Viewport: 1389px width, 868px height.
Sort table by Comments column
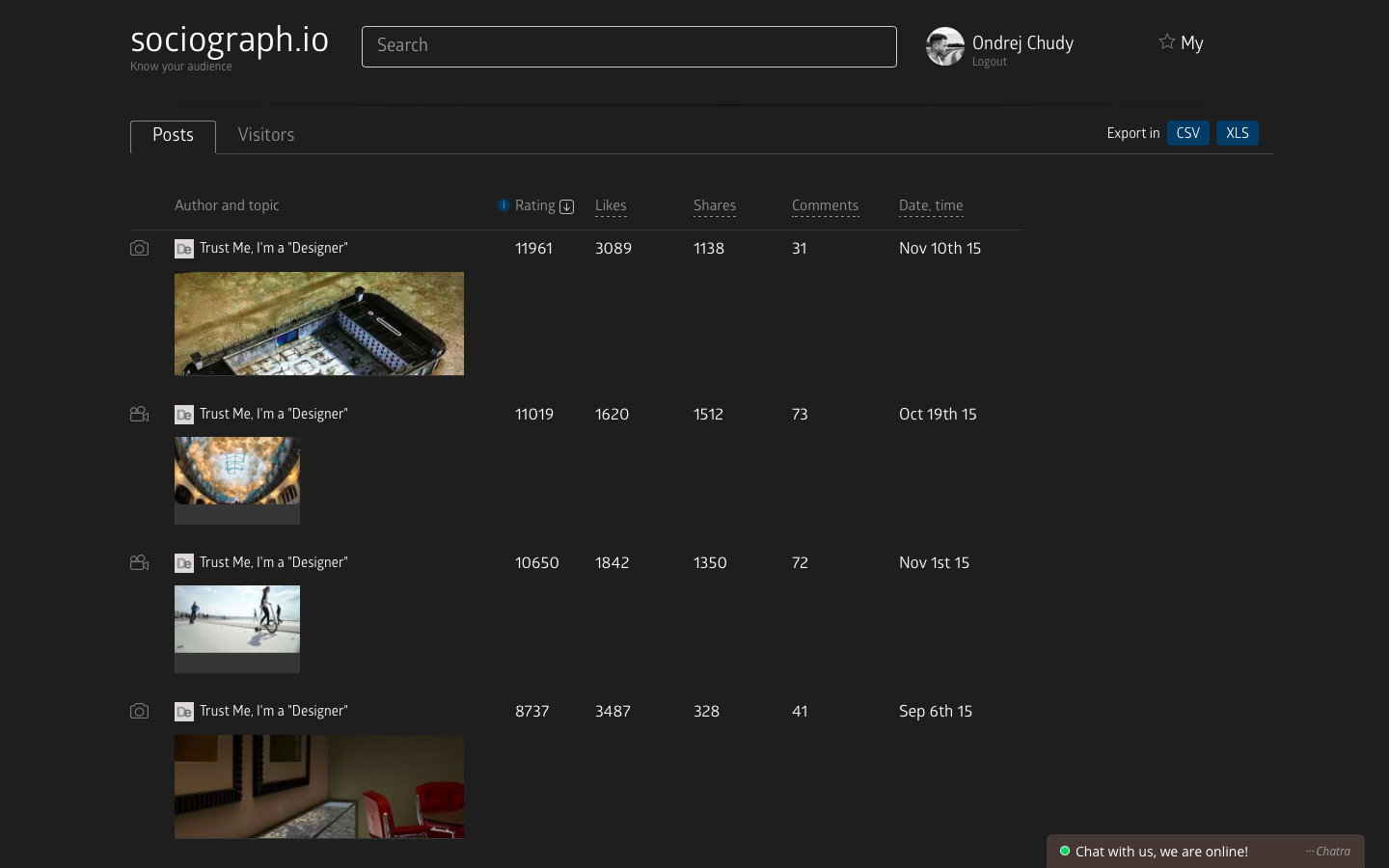pos(825,205)
